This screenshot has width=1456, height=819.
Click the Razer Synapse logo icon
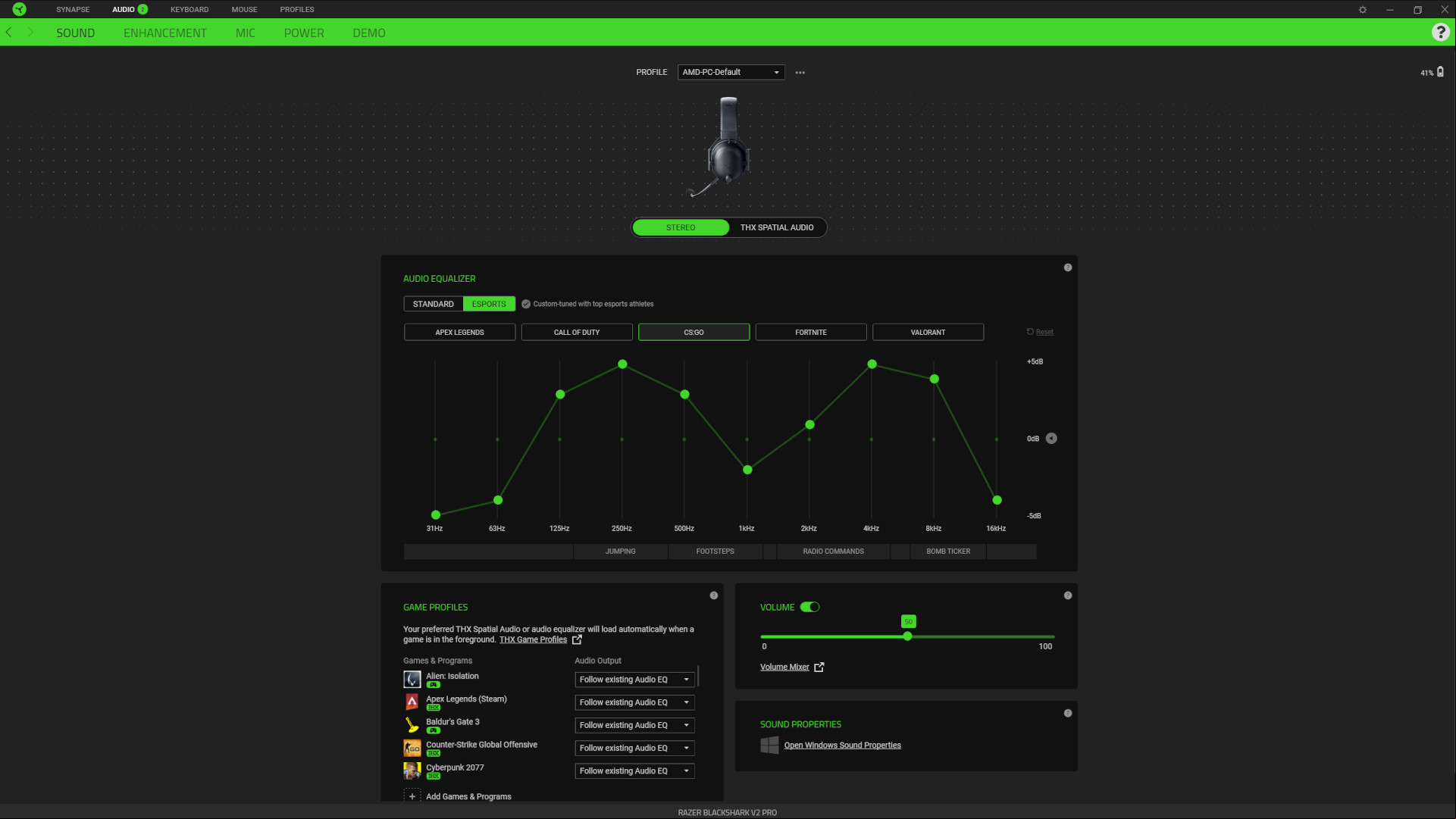point(19,9)
